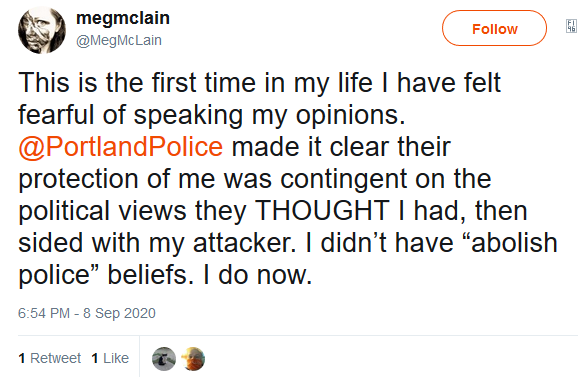This screenshot has height=377, width=583.
Task: Click the number next to Like
Action: pyautogui.click(x=95, y=358)
